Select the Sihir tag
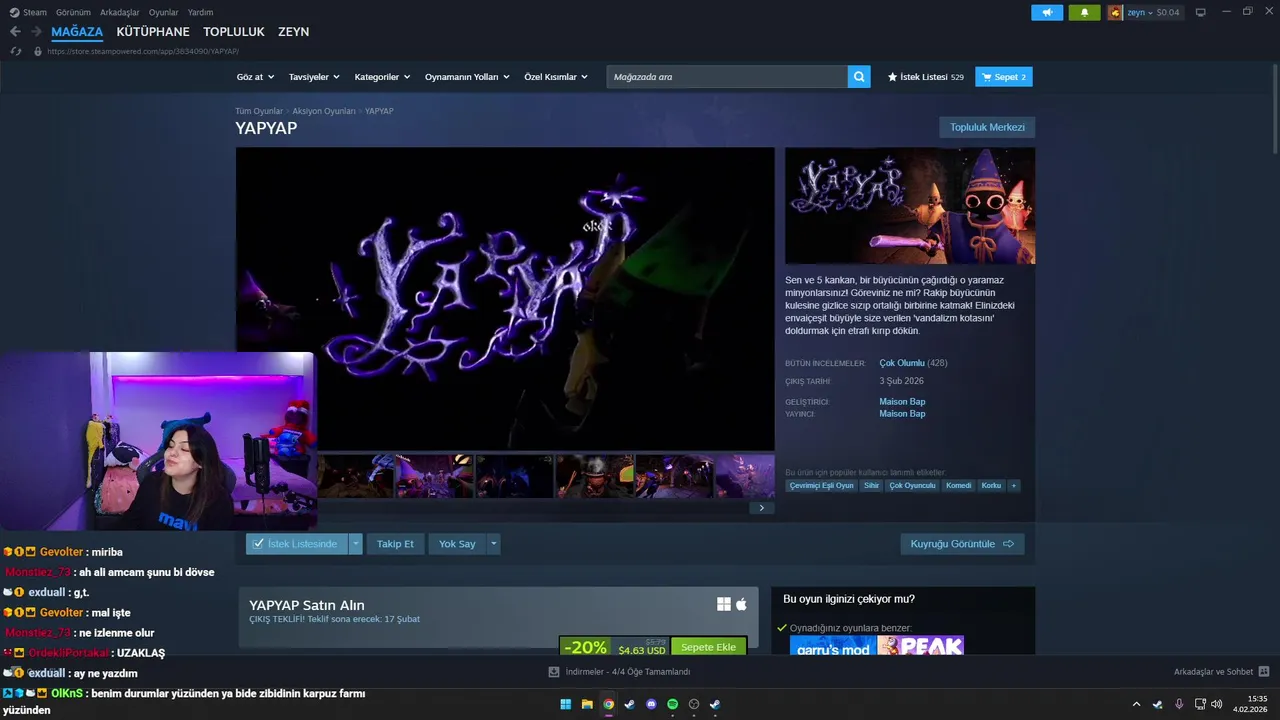 [871, 486]
